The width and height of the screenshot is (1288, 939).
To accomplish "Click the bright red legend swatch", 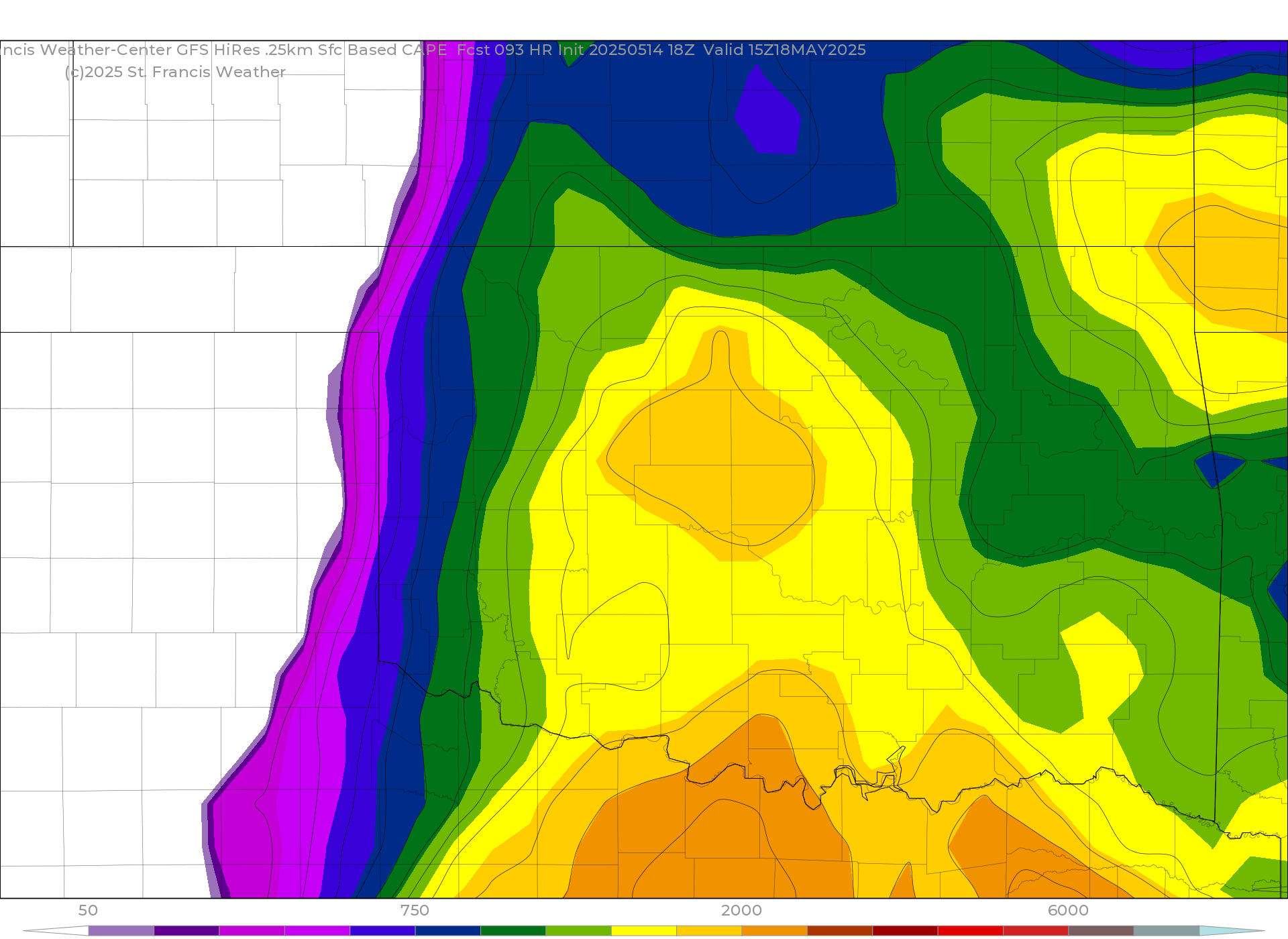I will (971, 931).
